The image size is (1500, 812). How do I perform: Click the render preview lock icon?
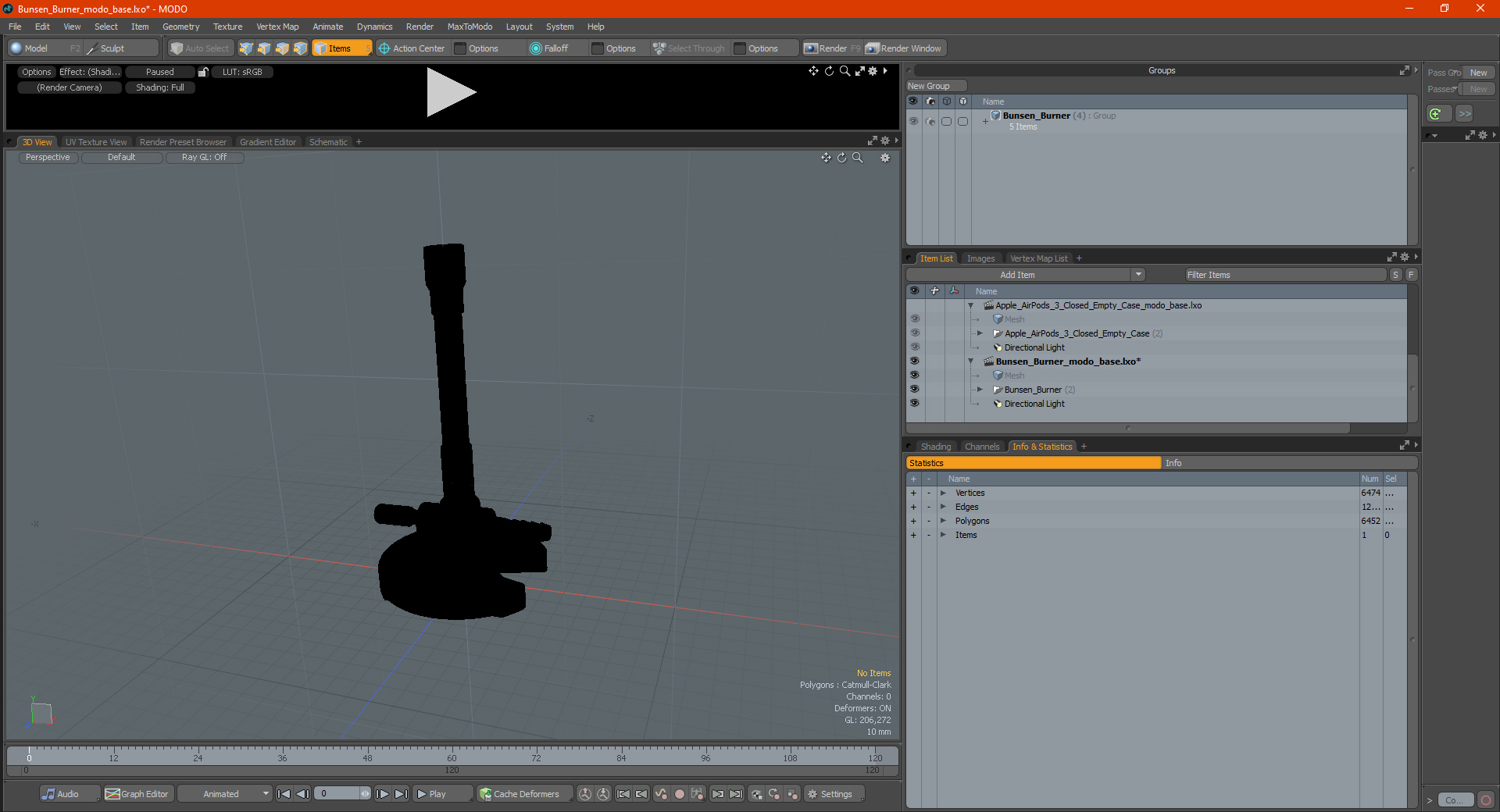203,72
